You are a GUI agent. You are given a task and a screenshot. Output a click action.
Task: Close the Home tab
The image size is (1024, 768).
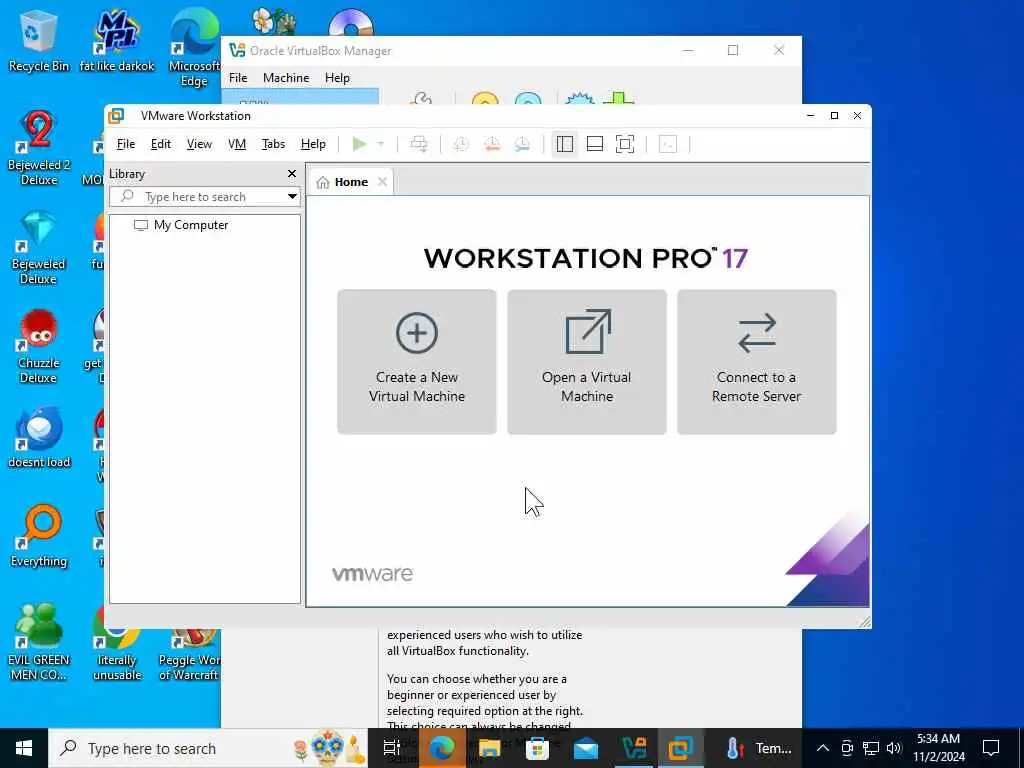click(x=383, y=182)
